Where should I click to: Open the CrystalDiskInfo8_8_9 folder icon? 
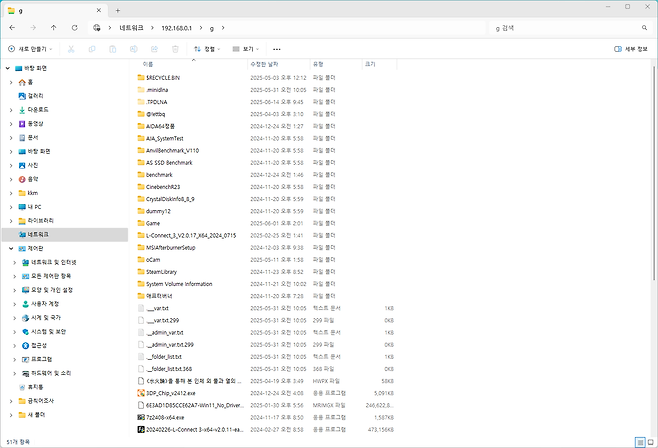click(140, 199)
